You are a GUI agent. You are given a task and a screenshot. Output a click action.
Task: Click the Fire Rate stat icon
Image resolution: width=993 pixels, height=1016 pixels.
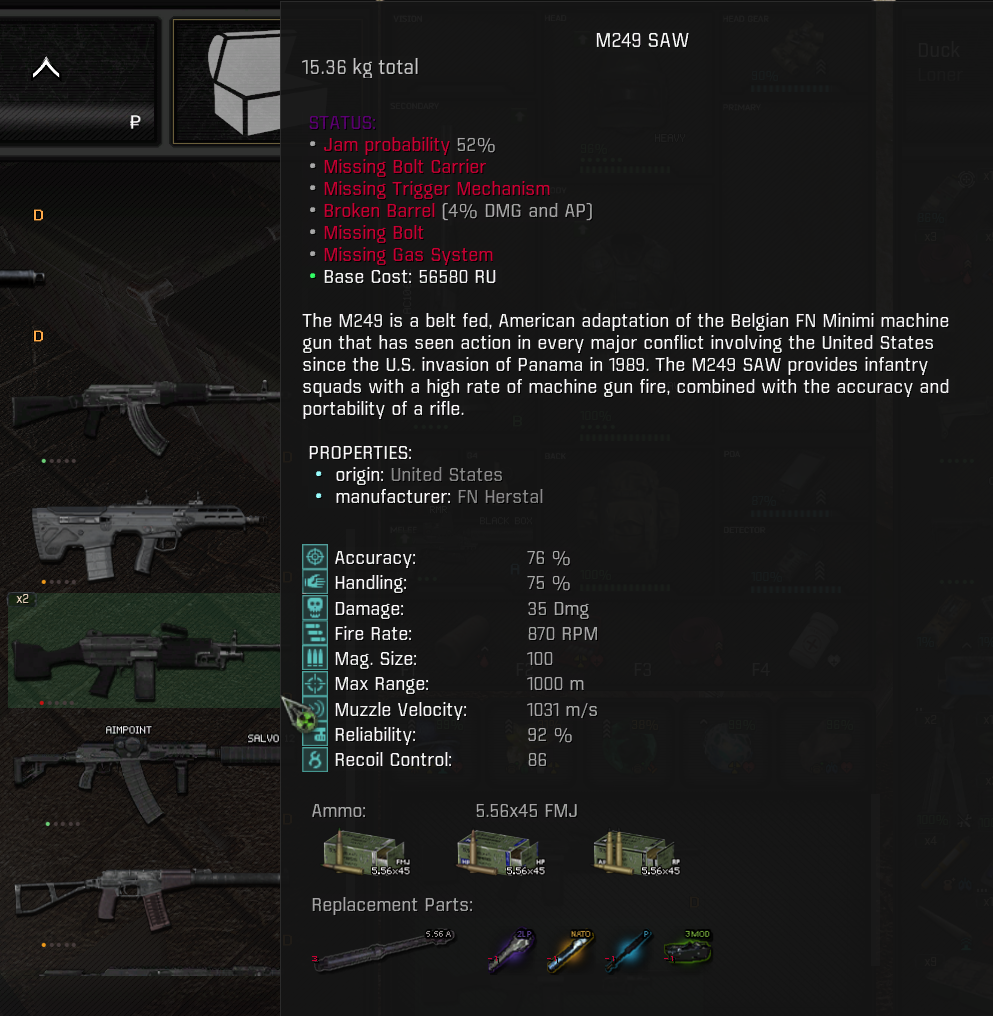(x=315, y=633)
